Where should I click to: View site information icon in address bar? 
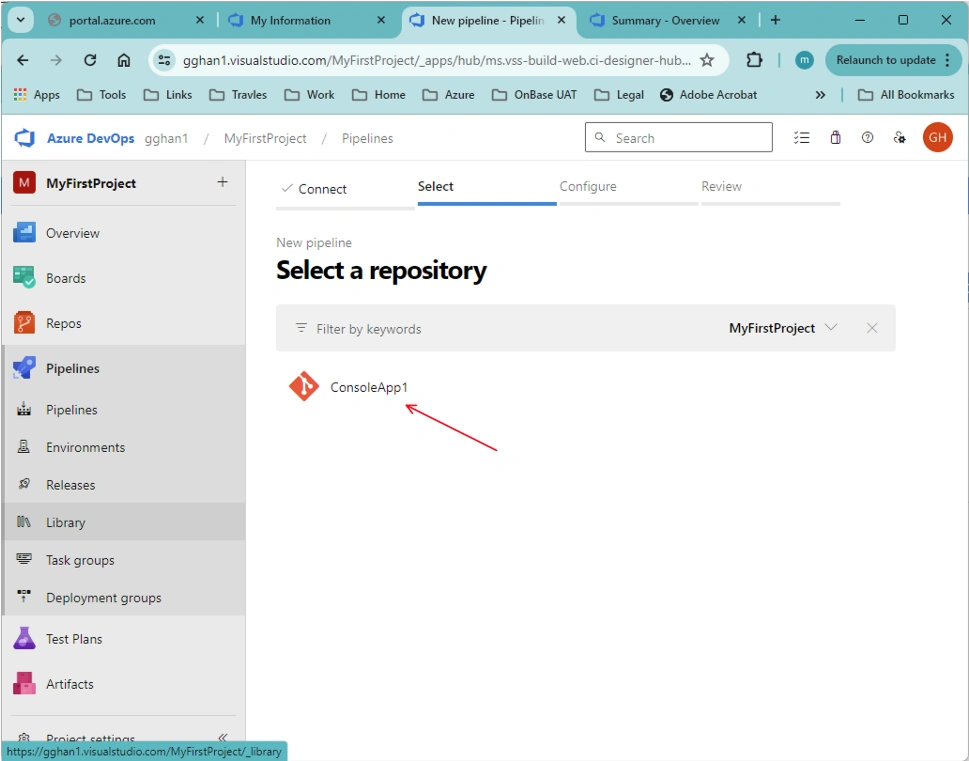(164, 60)
